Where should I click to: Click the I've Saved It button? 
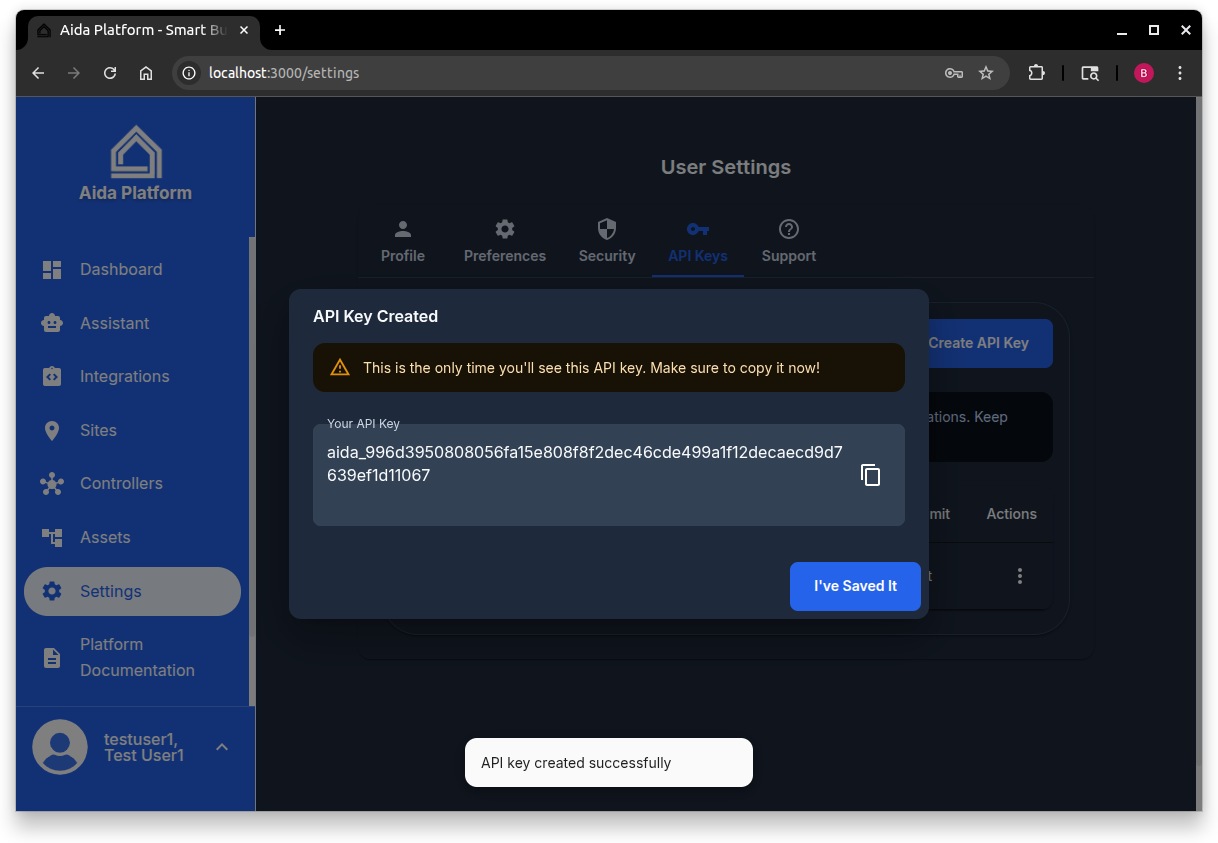pos(855,586)
